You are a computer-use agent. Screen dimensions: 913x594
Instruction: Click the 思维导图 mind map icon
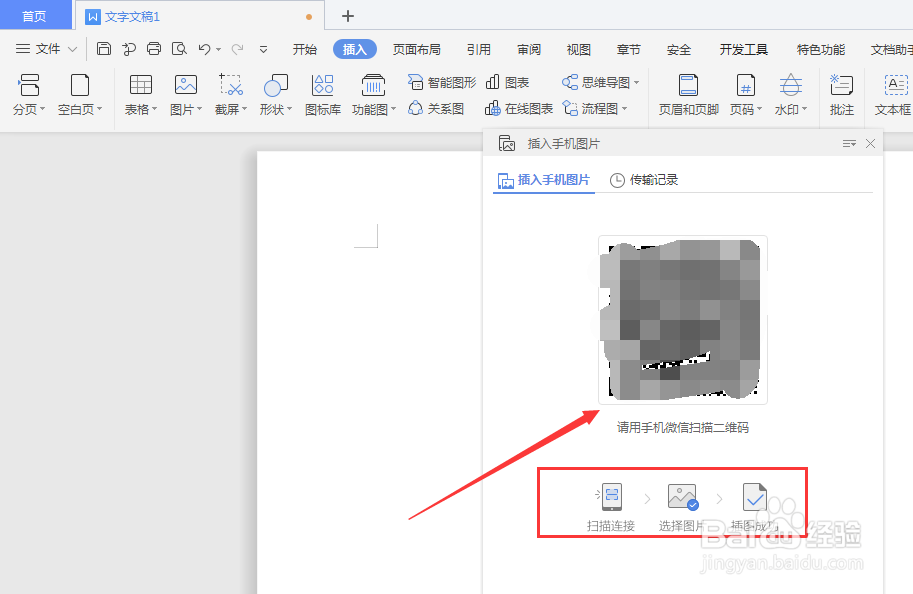(569, 82)
